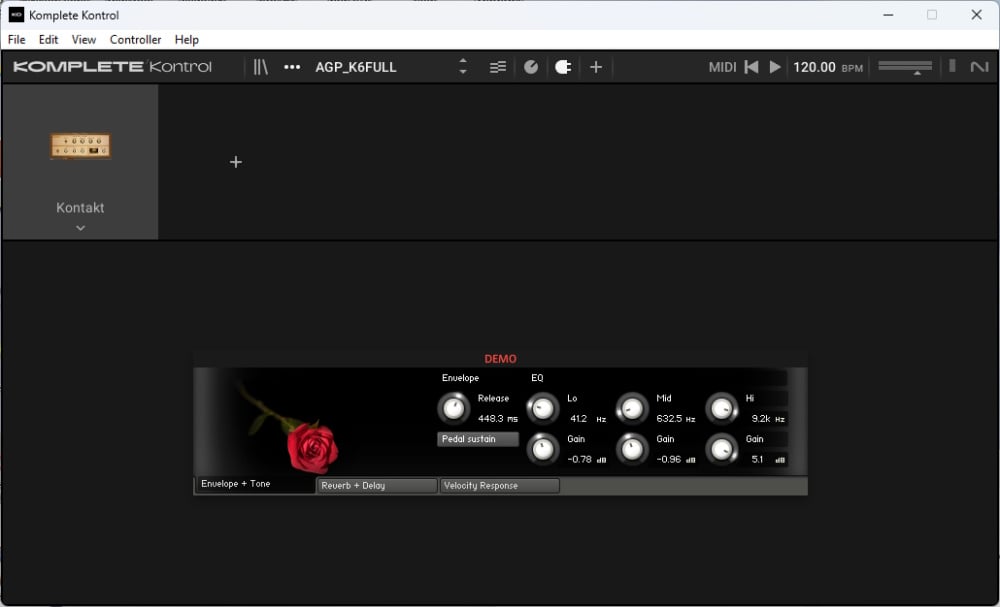
Task: Click the 9.2k Hz Hi value
Action: click(x=768, y=419)
